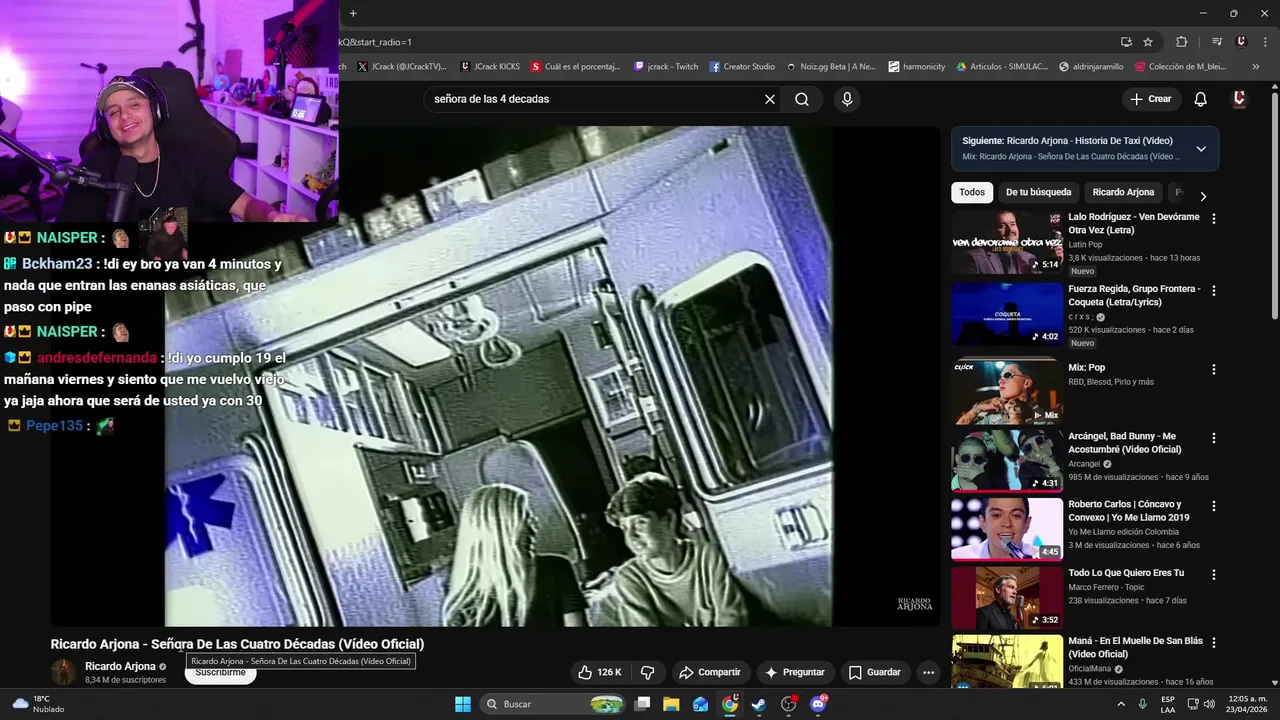Open Arcángel Me Acostumbré video title
The width and height of the screenshot is (1280, 720).
1124,443
